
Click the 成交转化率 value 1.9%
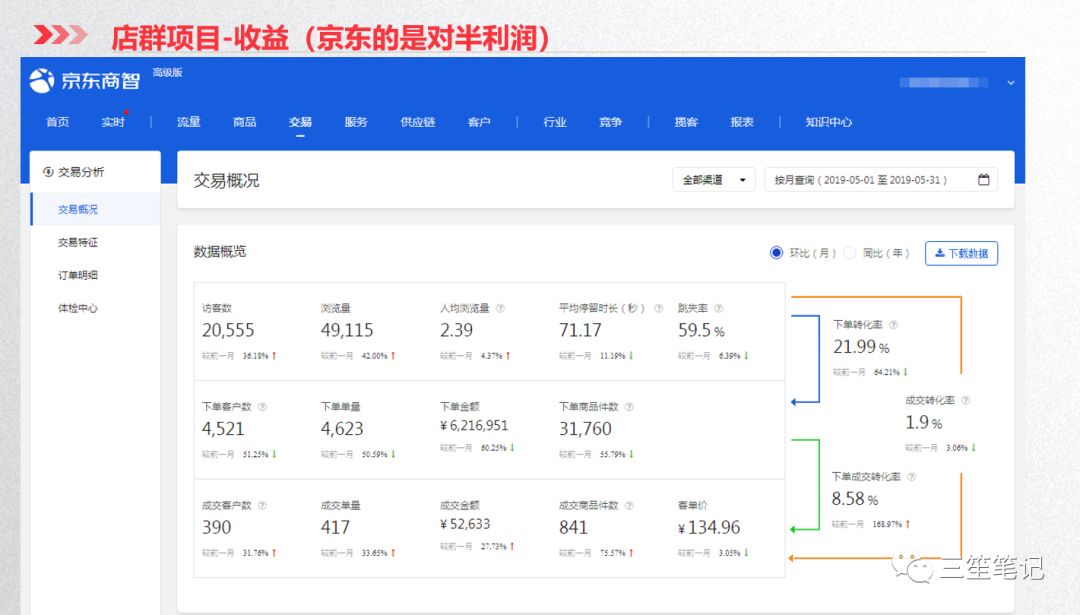point(924,422)
